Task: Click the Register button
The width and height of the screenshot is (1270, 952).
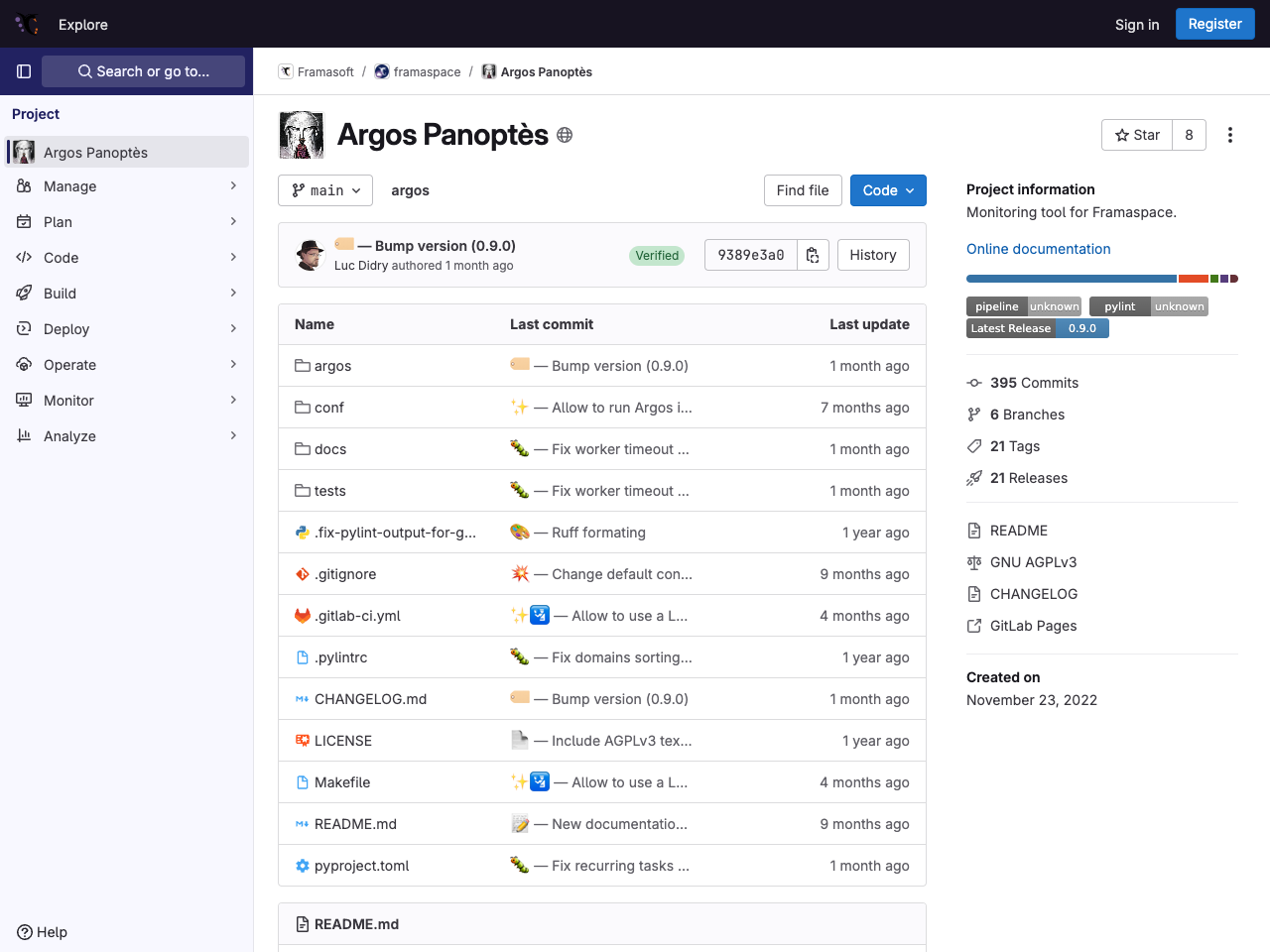Action: click(1214, 24)
